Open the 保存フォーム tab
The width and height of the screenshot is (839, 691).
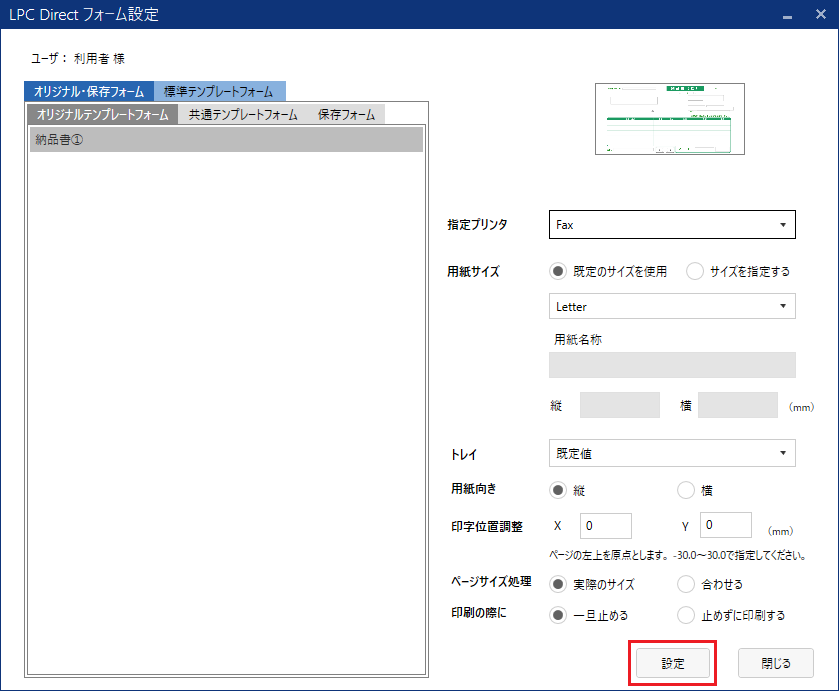(345, 113)
